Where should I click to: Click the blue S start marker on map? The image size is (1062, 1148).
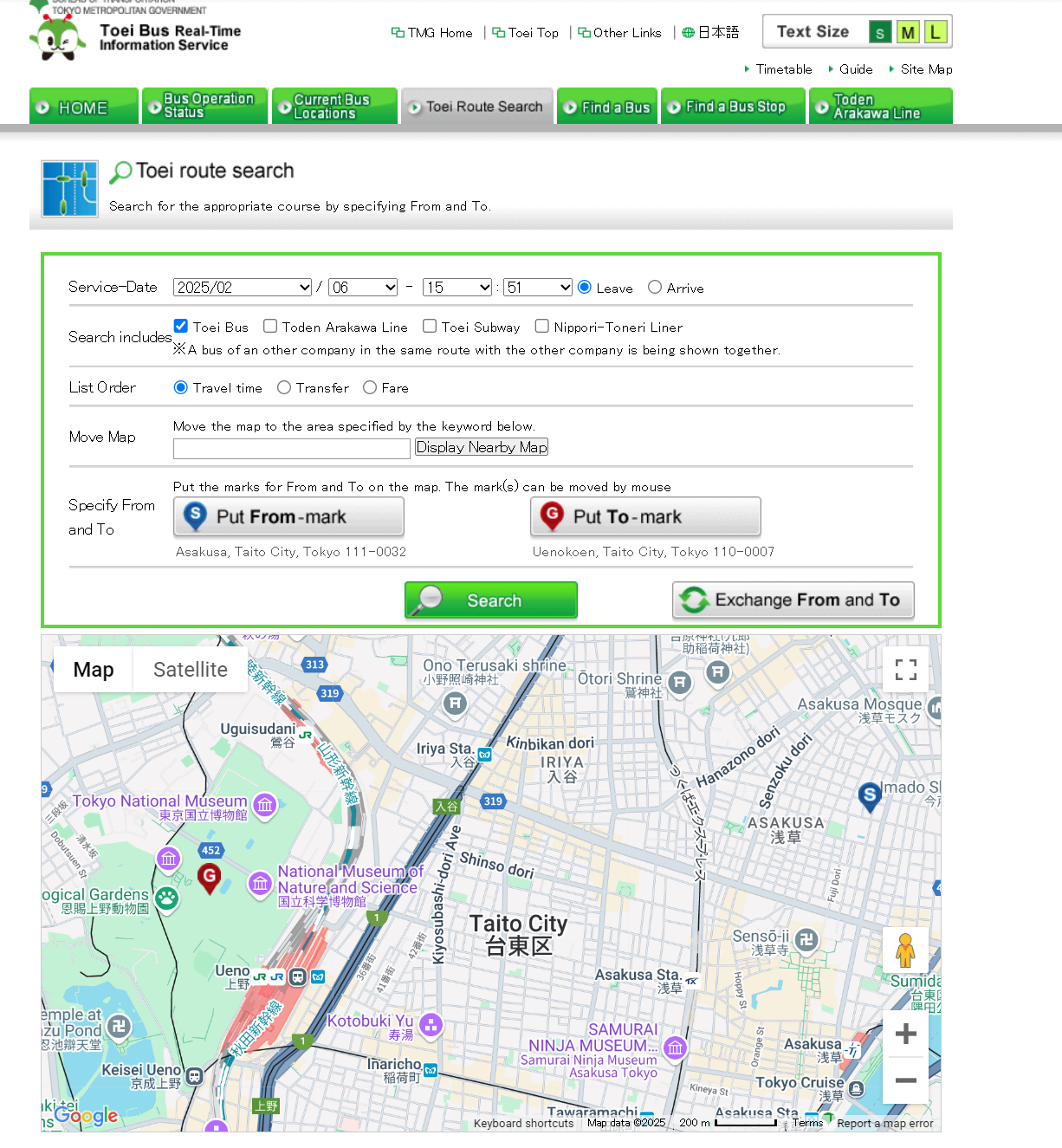point(870,797)
